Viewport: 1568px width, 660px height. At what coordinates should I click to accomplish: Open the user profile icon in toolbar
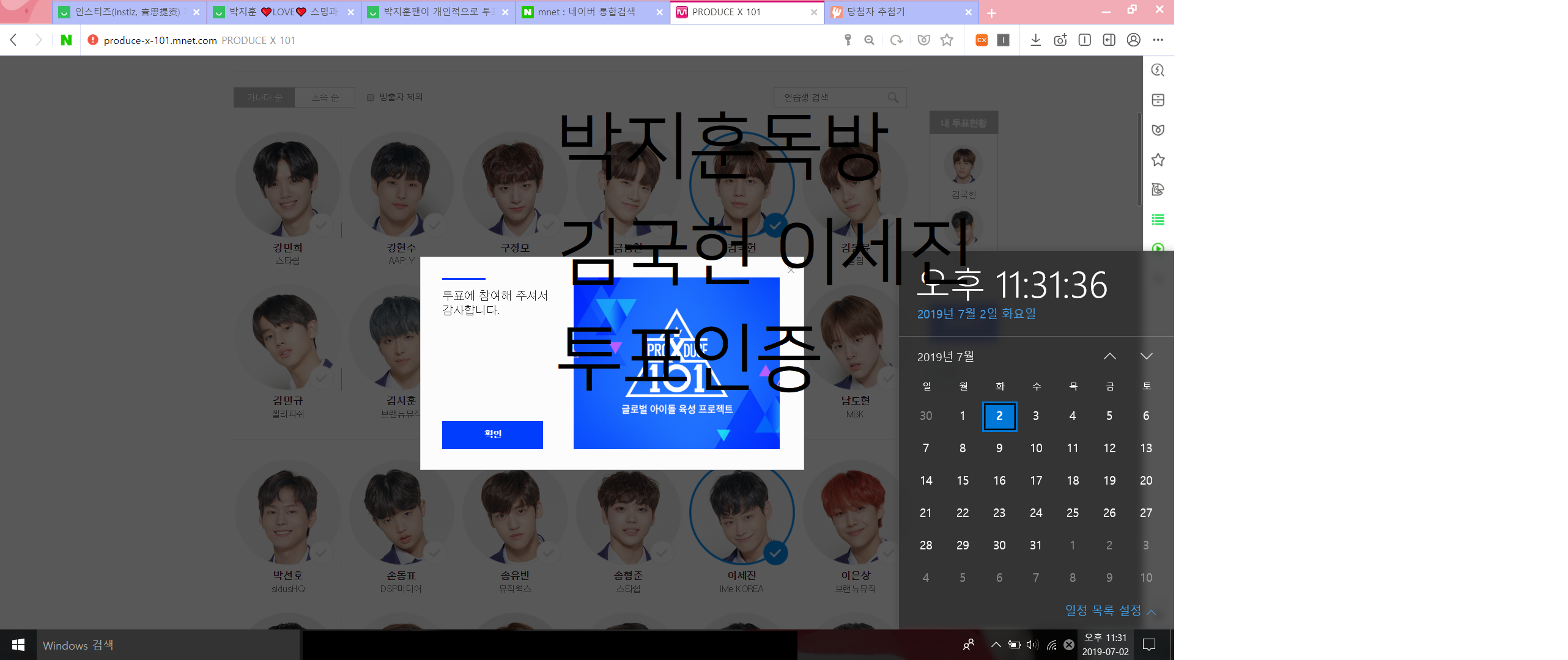1133,40
